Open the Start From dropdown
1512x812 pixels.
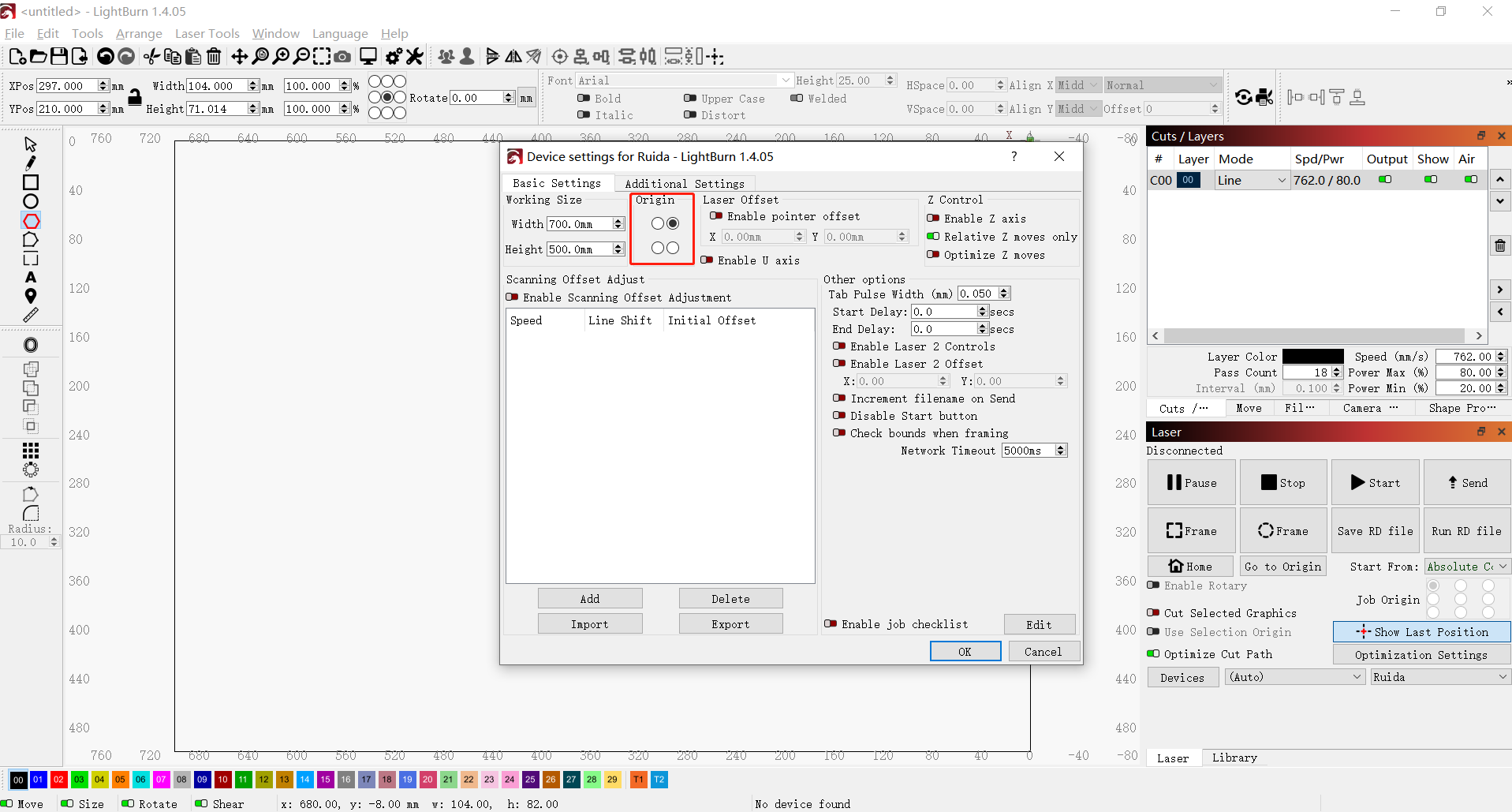[1467, 567]
